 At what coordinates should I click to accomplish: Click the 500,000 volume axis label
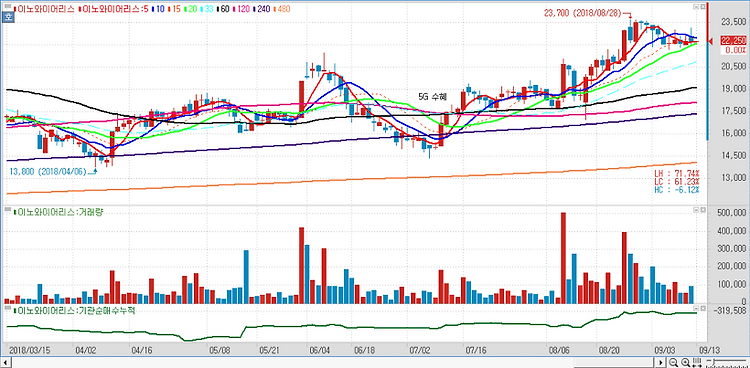click(x=731, y=212)
